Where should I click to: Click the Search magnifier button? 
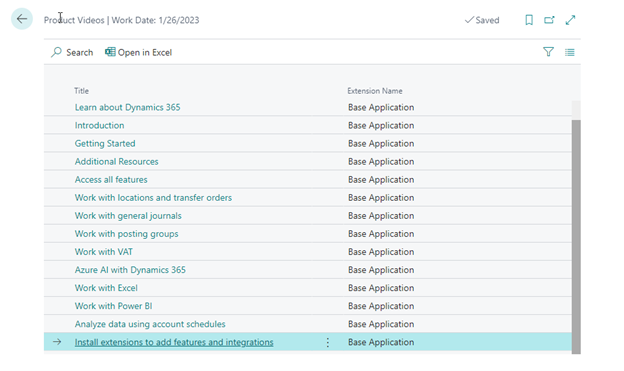(72, 52)
